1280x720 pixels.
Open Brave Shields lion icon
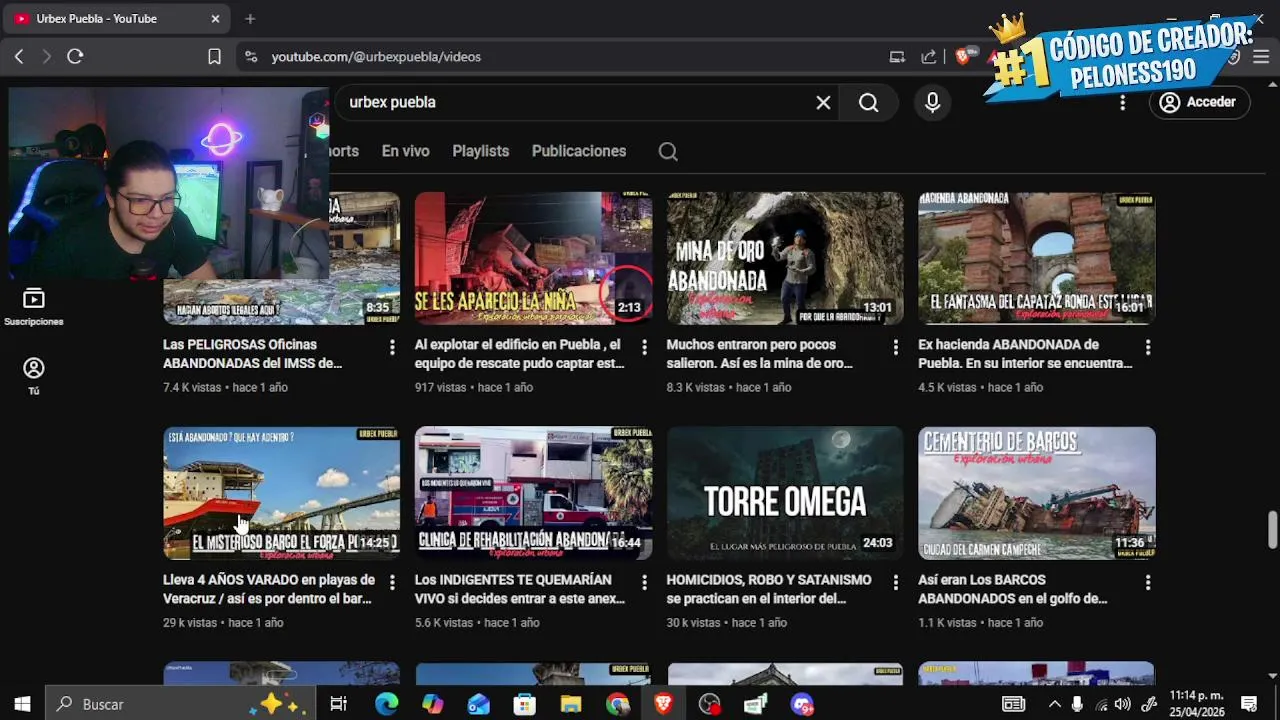point(962,57)
